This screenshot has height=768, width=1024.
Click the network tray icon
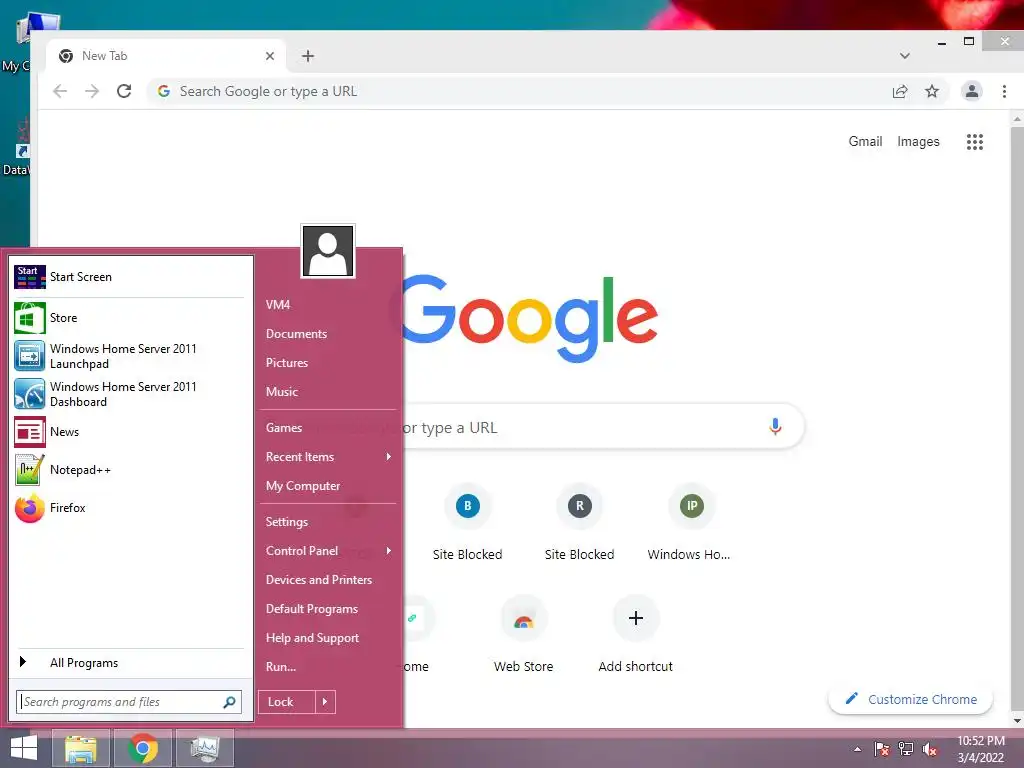pos(906,749)
